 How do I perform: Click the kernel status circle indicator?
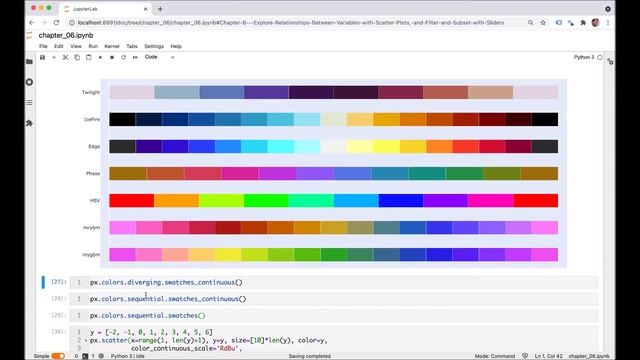600,58
